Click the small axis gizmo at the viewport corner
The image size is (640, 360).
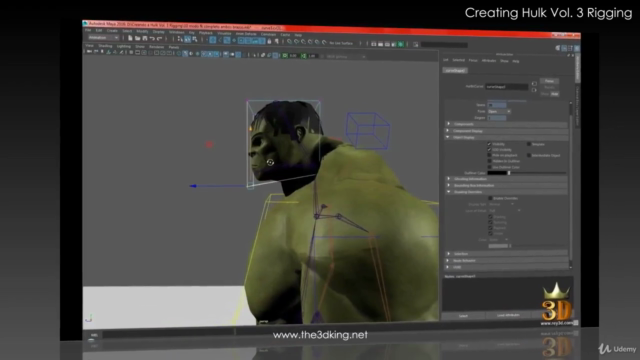point(89,318)
